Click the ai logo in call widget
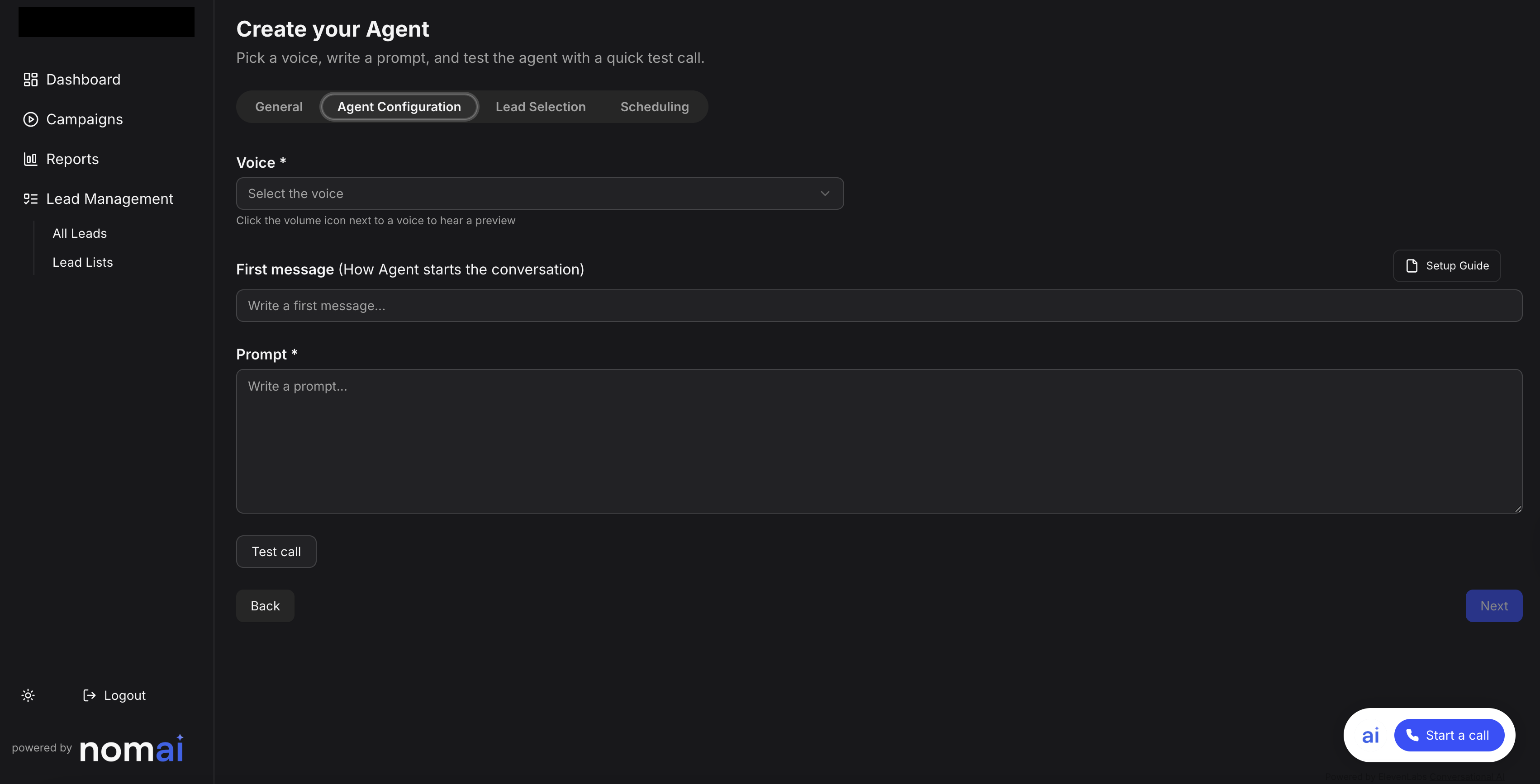This screenshot has height=784, width=1540. [1370, 735]
